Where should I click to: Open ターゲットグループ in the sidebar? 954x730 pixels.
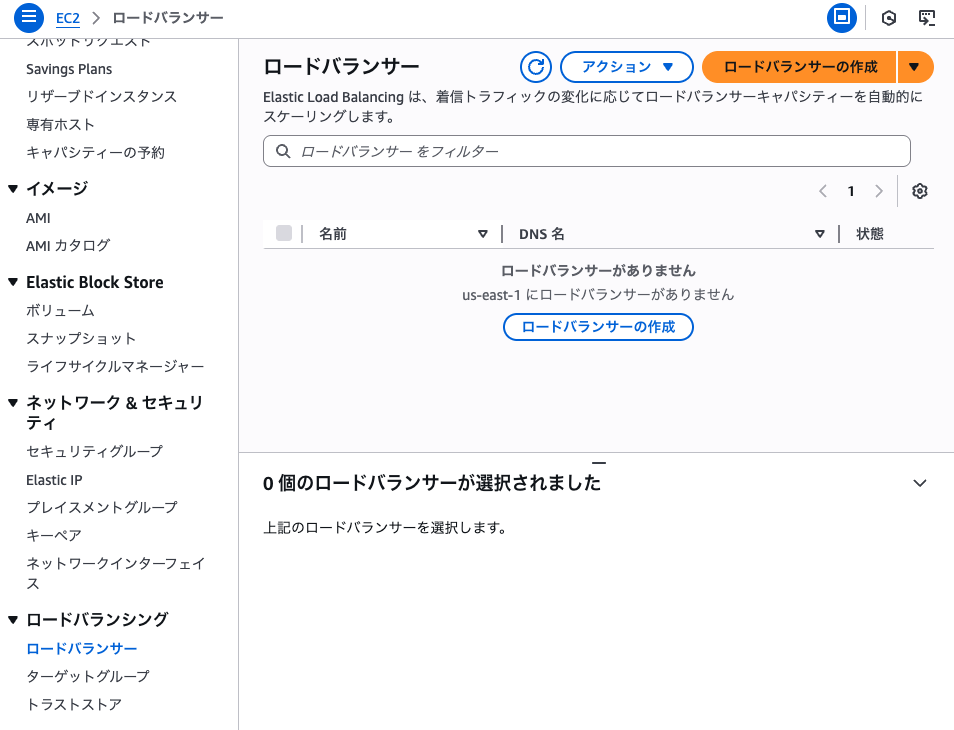pos(88,676)
